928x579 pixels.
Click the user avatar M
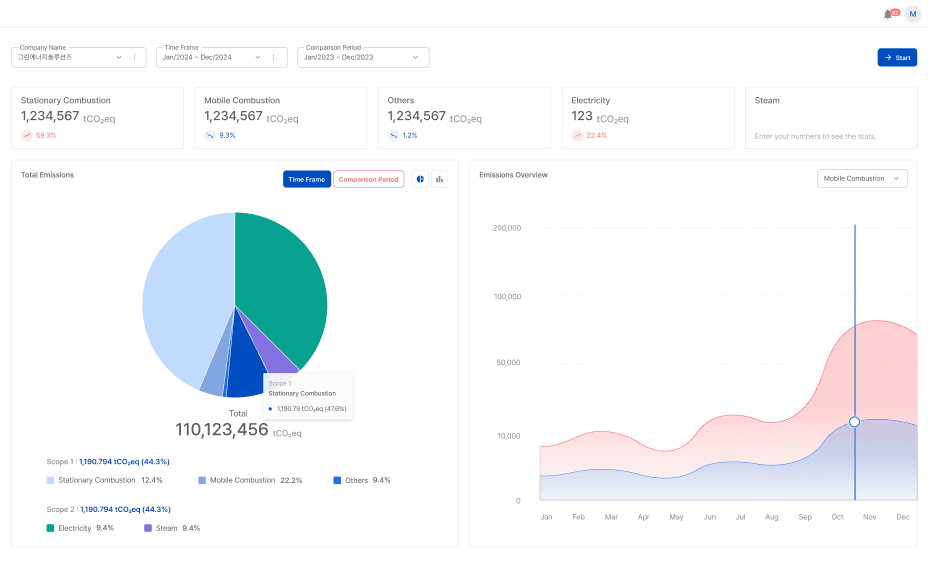[x=912, y=14]
